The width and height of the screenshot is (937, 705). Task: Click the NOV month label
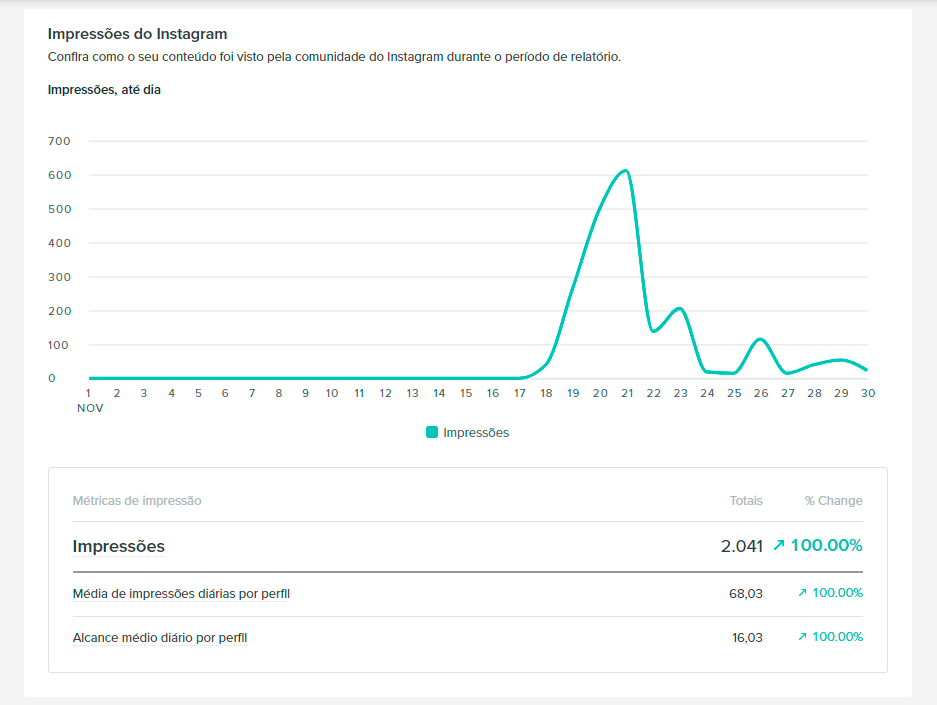pos(90,408)
